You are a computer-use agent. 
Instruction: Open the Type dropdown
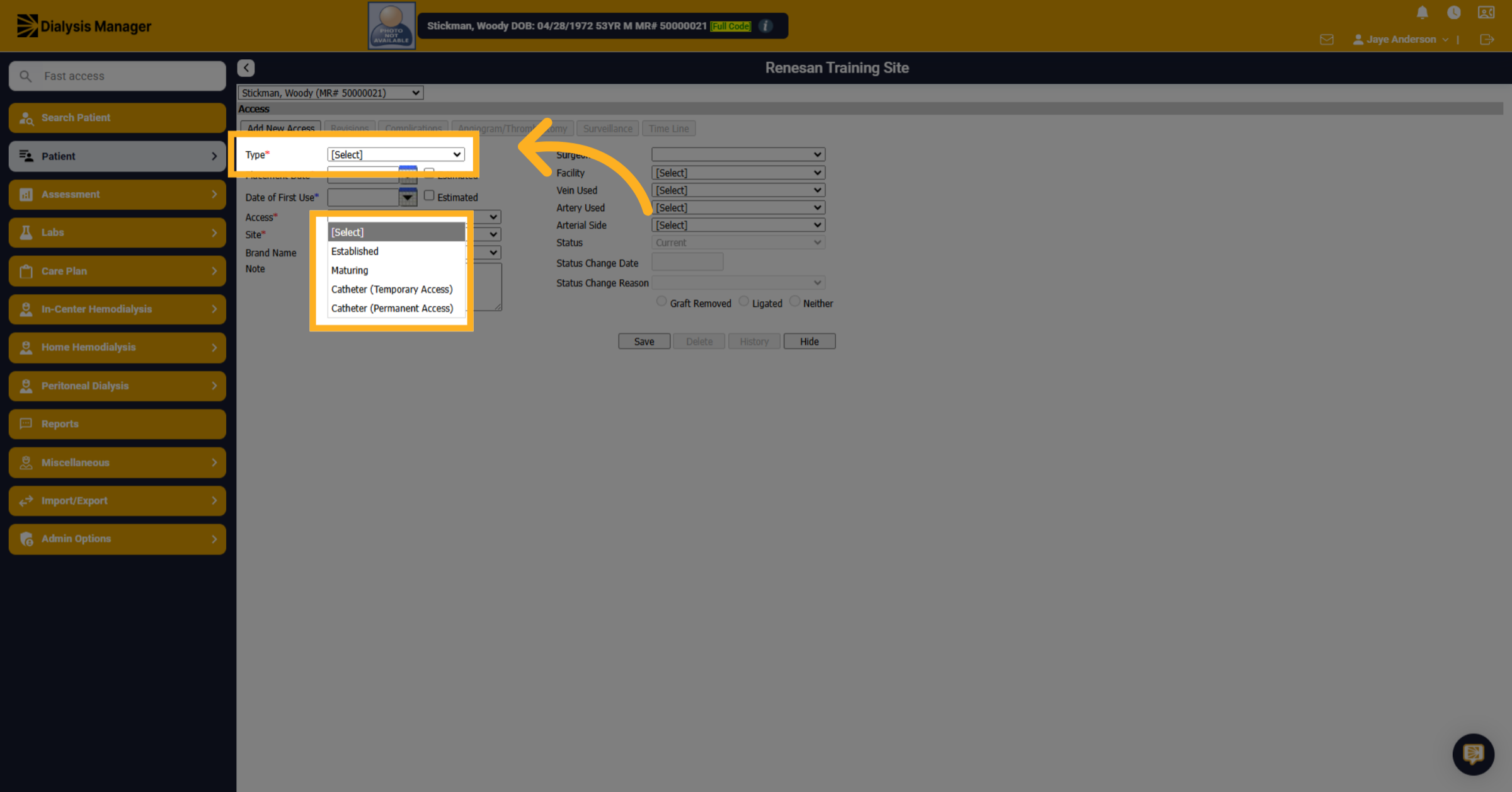396,154
